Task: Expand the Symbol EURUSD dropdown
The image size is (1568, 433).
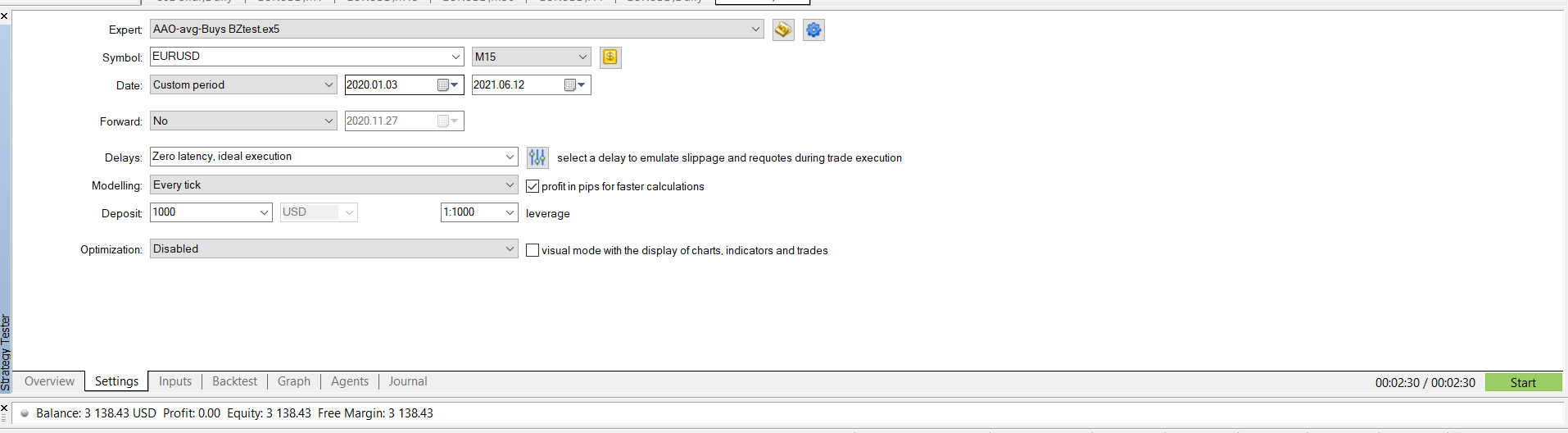Action: pos(456,57)
